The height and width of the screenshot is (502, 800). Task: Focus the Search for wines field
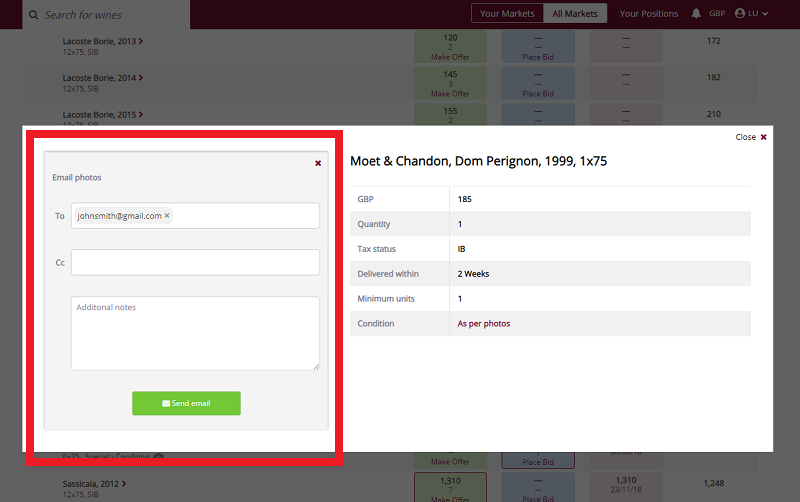point(106,15)
